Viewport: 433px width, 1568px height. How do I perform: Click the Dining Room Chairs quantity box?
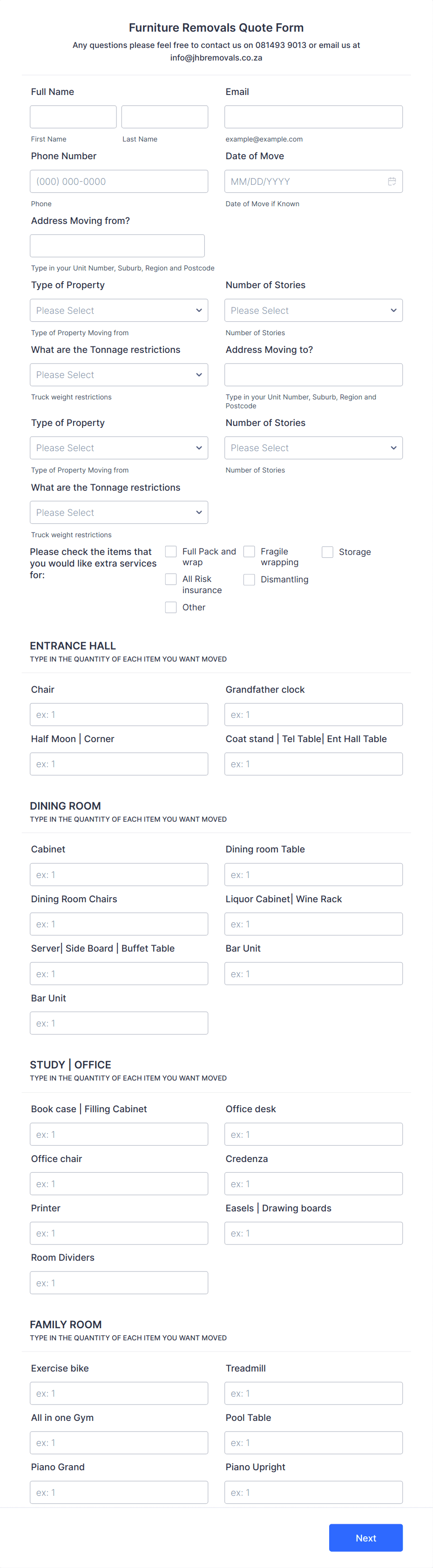tap(119, 924)
